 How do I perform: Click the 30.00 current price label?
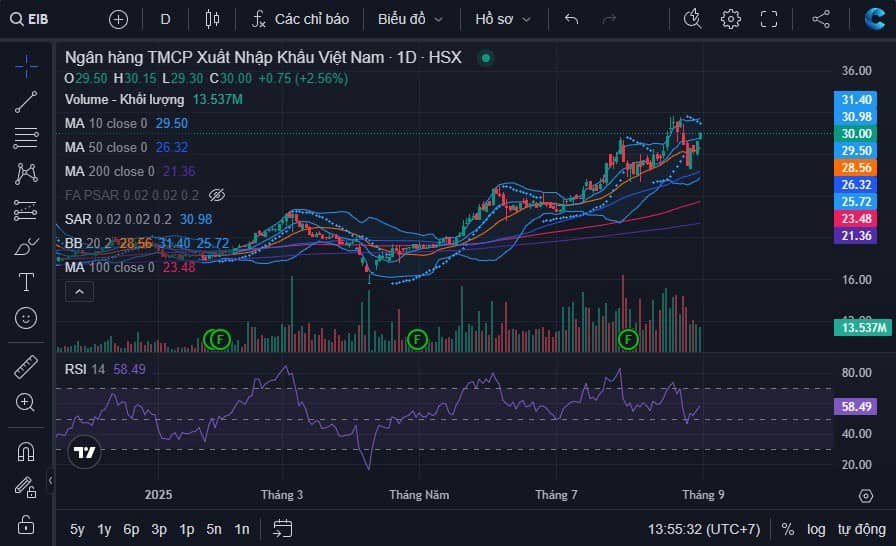coord(855,134)
